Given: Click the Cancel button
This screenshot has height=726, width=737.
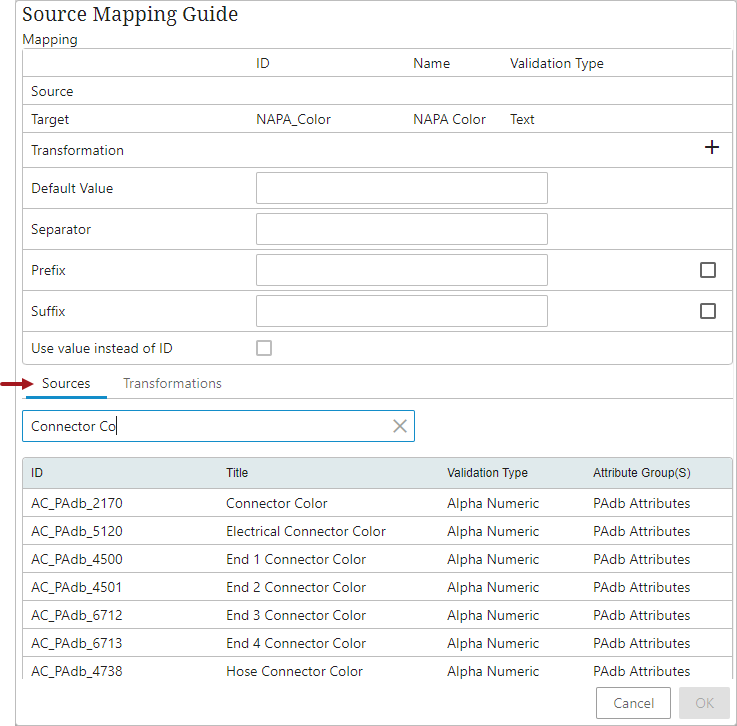Looking at the screenshot, I should (633, 703).
